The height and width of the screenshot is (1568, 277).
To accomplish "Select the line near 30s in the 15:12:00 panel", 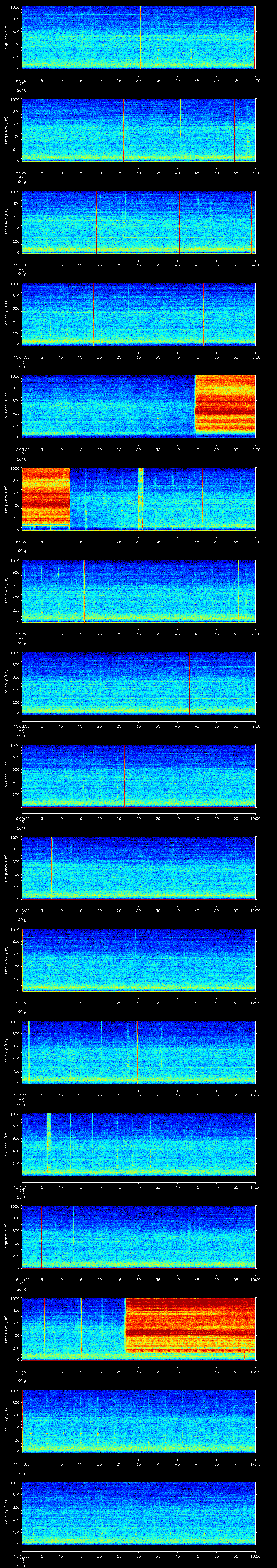I will click(x=137, y=1051).
